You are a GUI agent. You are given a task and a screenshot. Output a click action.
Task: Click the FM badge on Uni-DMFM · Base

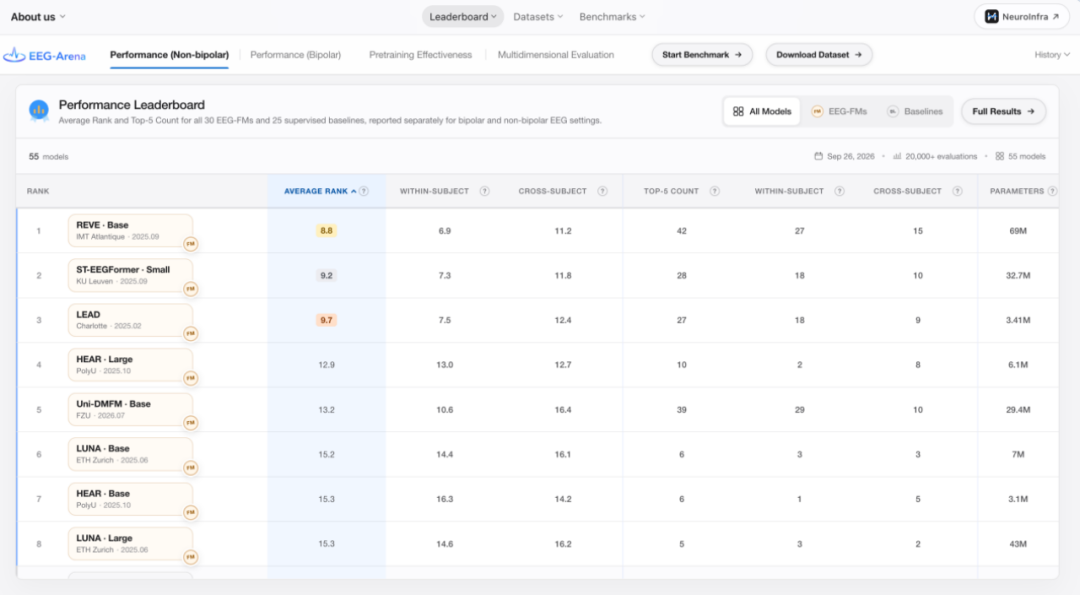click(x=191, y=423)
